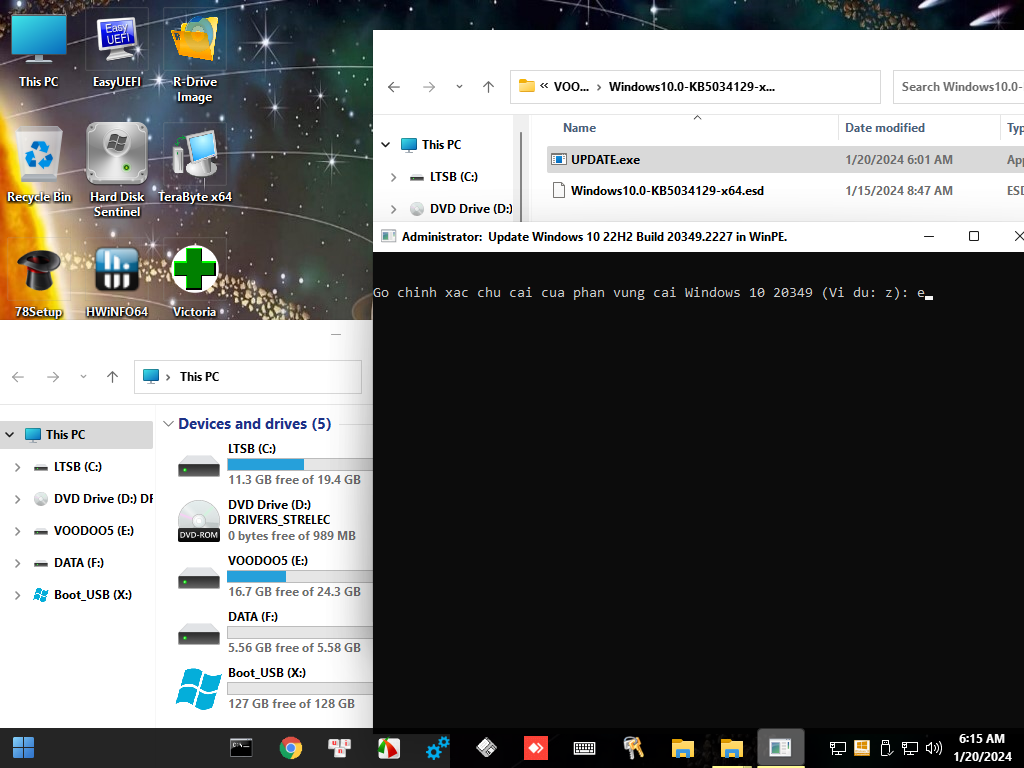Go forward in the KB5034129 folder window
Viewport: 1024px width, 768px height.
point(428,87)
